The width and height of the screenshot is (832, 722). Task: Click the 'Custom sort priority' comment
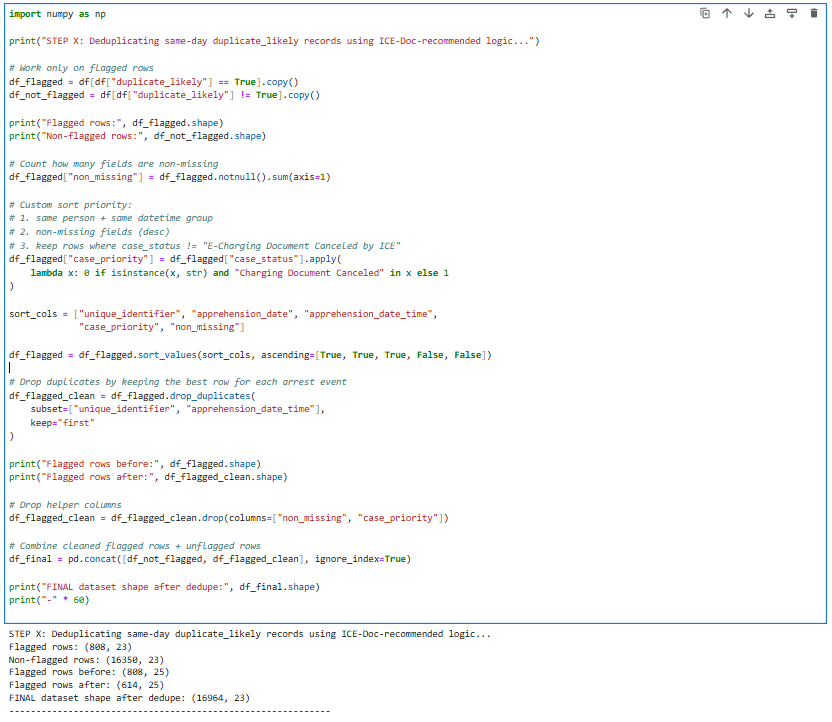click(69, 204)
